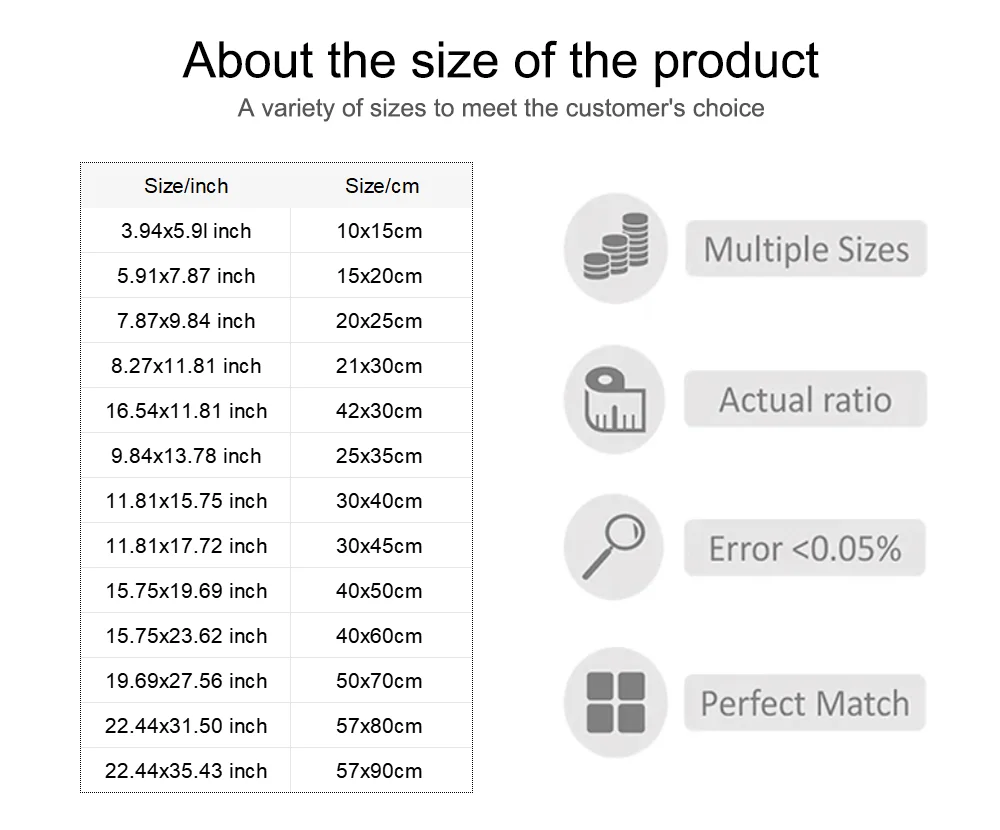The height and width of the screenshot is (830, 1000).
Task: Select the 11.81x15.75 inch row
Action: point(276,500)
